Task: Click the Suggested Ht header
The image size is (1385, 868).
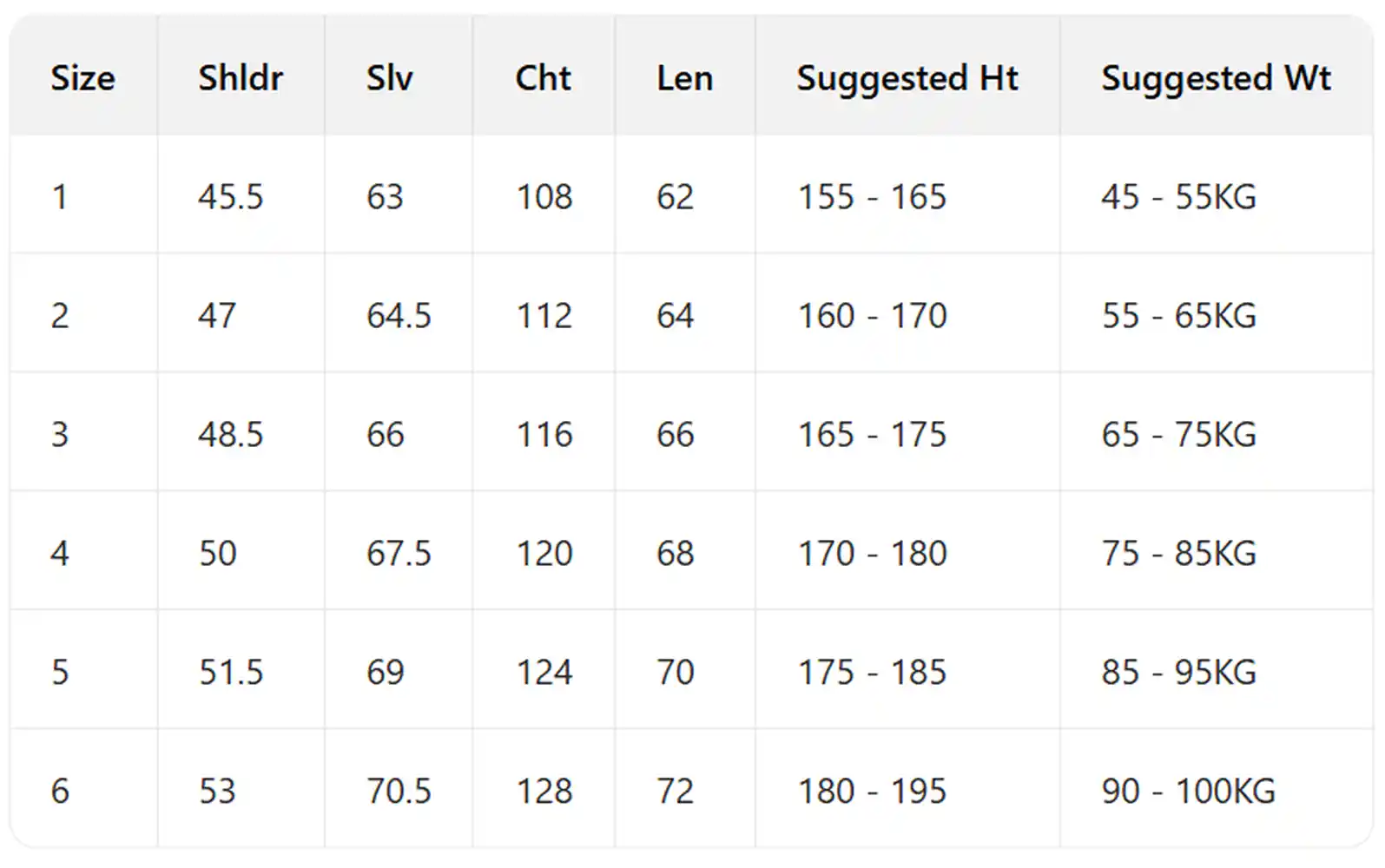Action: tap(907, 78)
